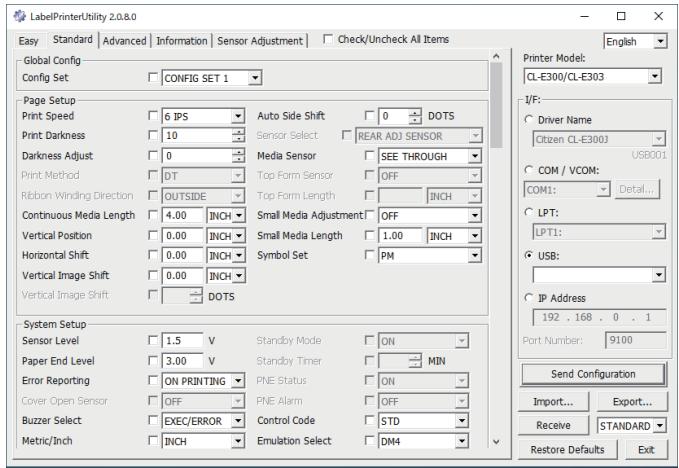Tick Continuous Media Length checkbox

tap(153, 215)
